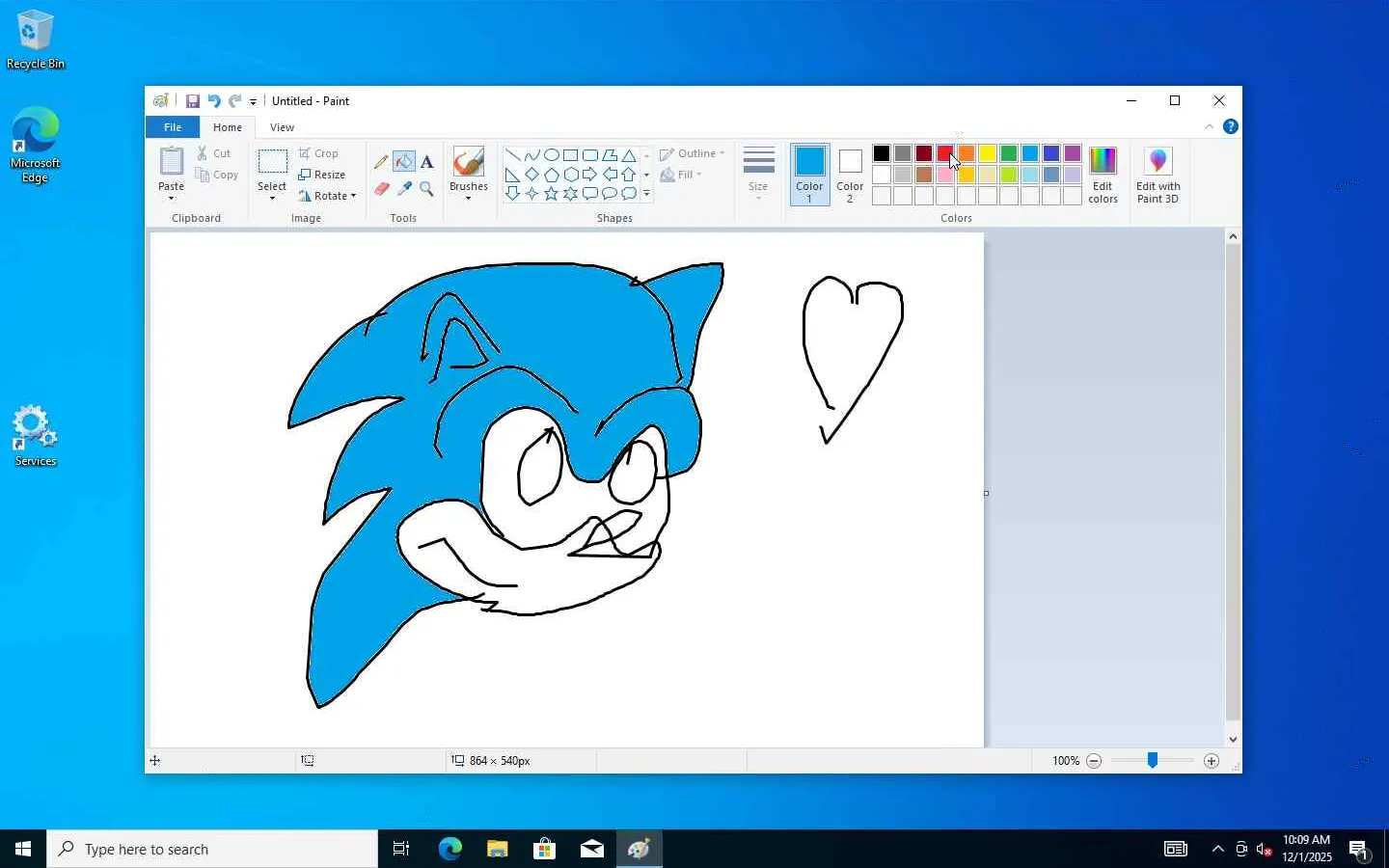This screenshot has height=868, width=1389.
Task: Open the Size line thickness dropdown
Action: pos(758,174)
